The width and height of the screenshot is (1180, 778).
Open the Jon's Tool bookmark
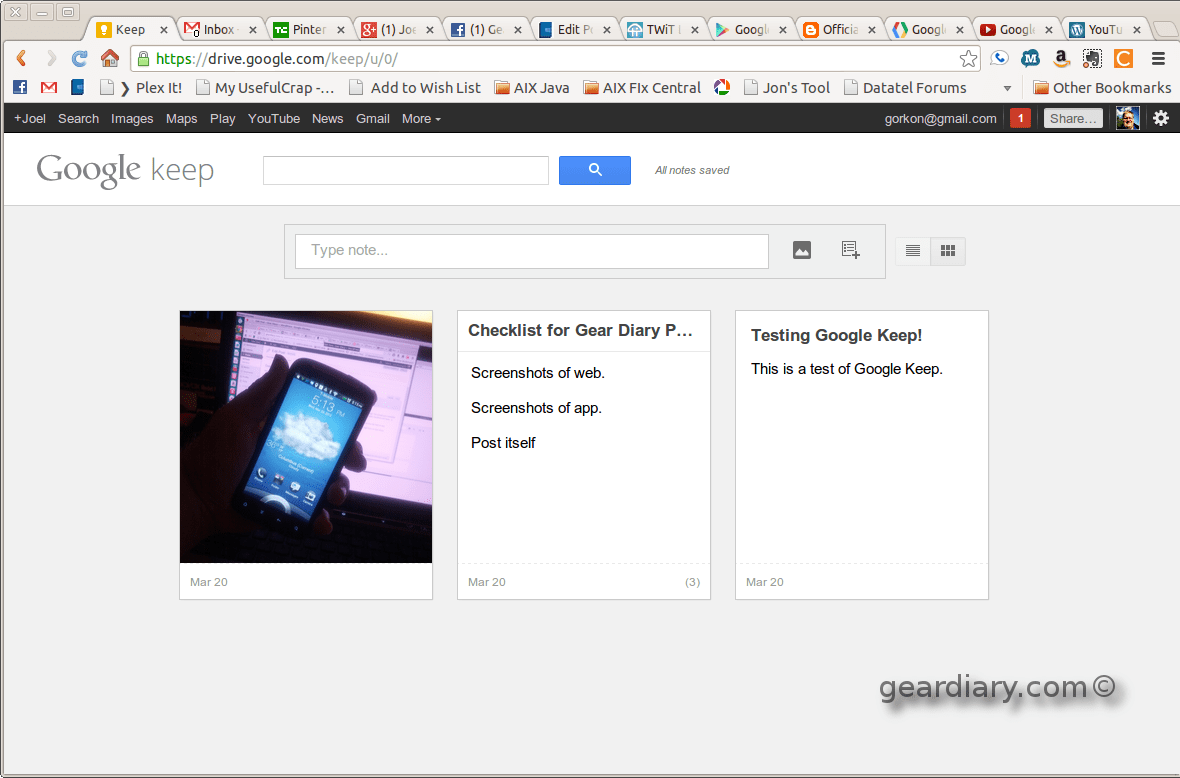(x=787, y=87)
